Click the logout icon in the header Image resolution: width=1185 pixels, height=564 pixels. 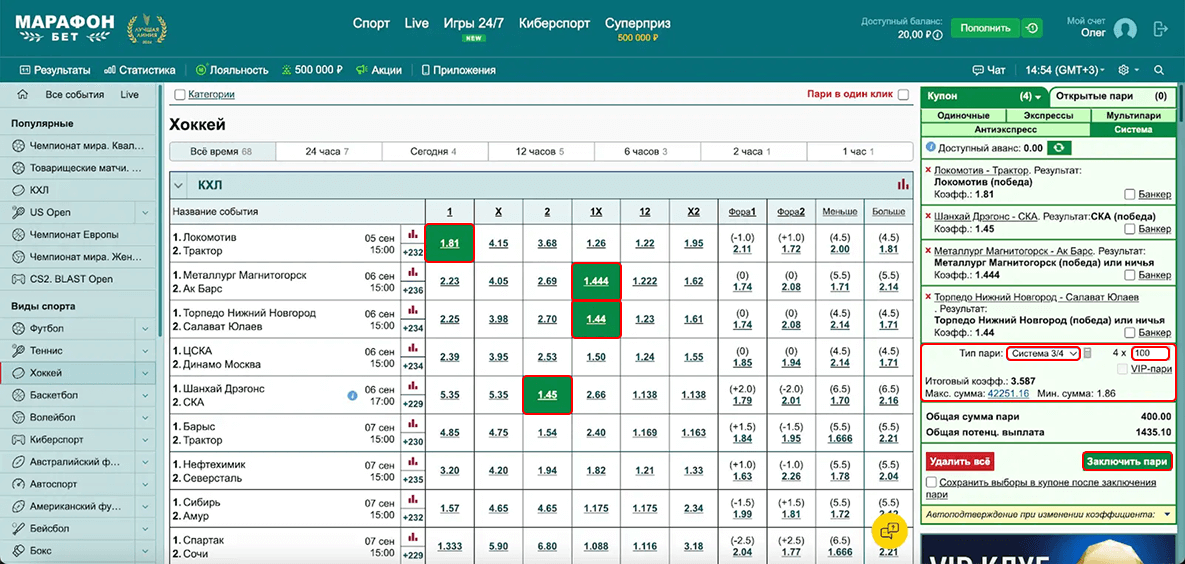pos(1160,29)
